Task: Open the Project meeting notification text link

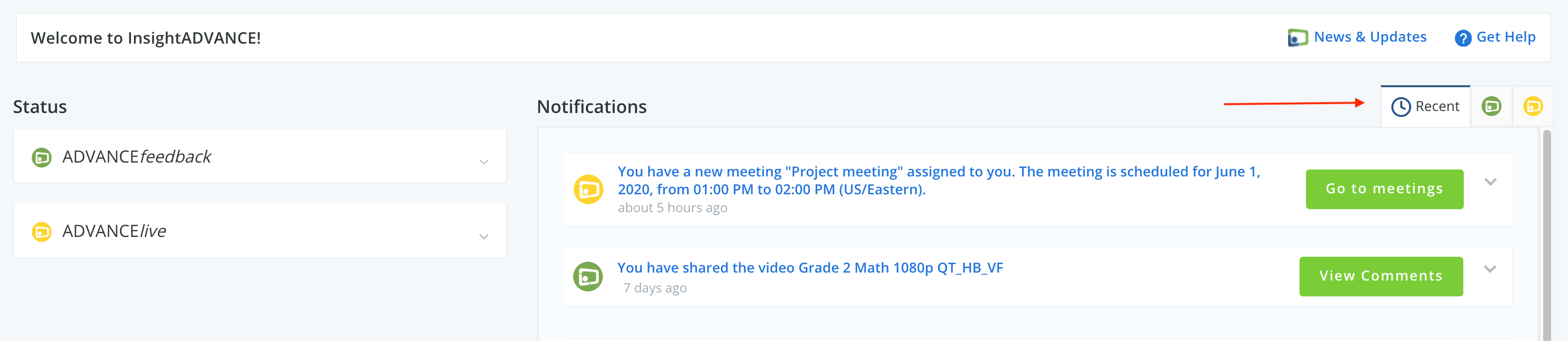Action: [x=939, y=180]
